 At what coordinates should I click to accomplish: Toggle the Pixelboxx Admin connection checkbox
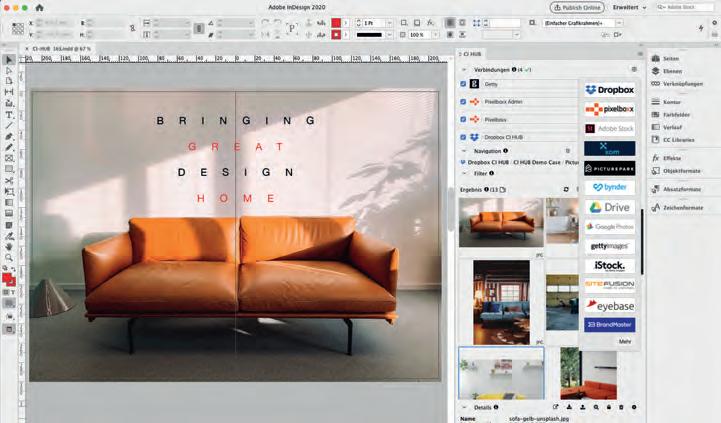(x=463, y=102)
